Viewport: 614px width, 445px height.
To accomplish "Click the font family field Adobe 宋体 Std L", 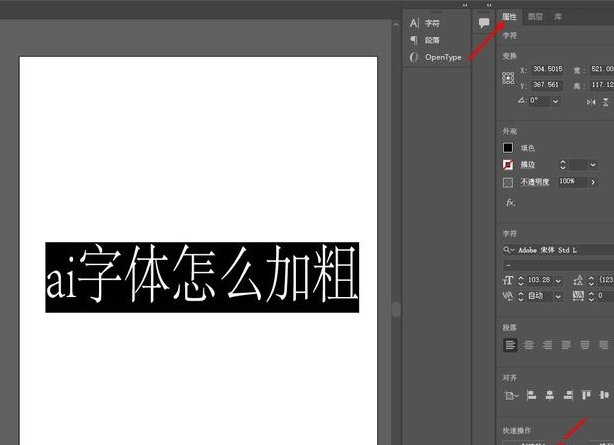I will tap(565, 250).
